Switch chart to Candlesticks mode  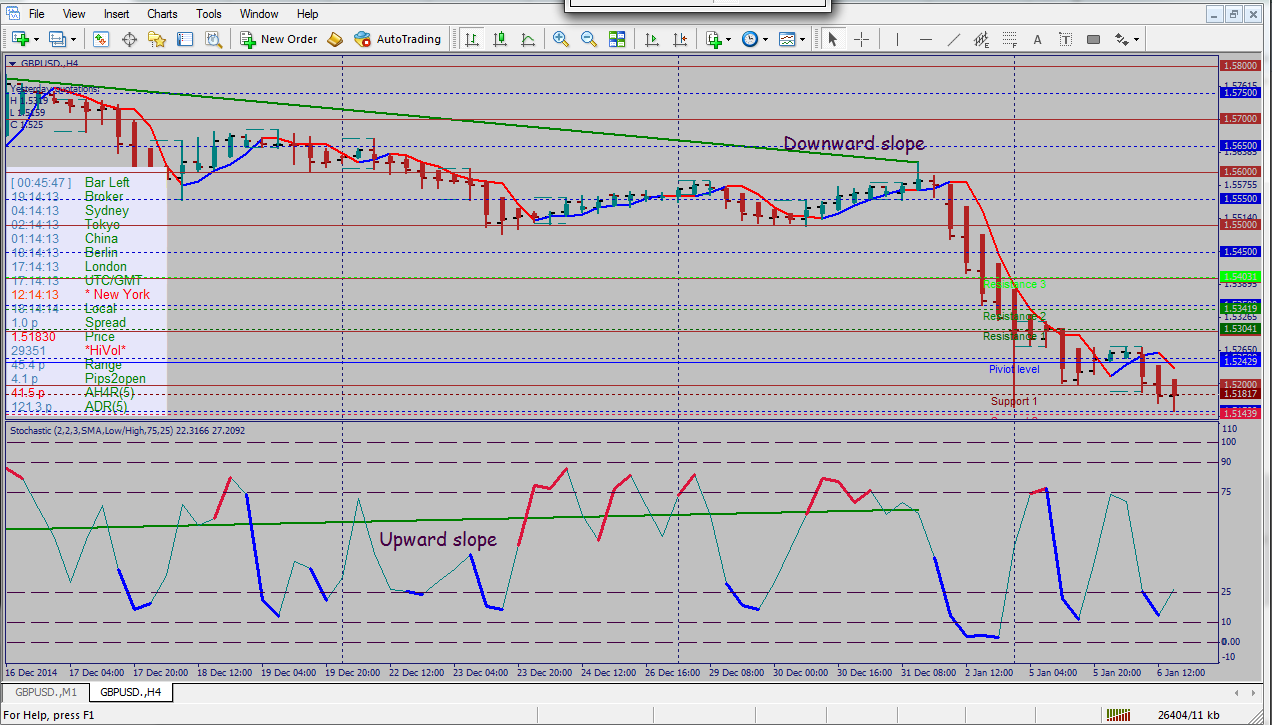point(500,39)
